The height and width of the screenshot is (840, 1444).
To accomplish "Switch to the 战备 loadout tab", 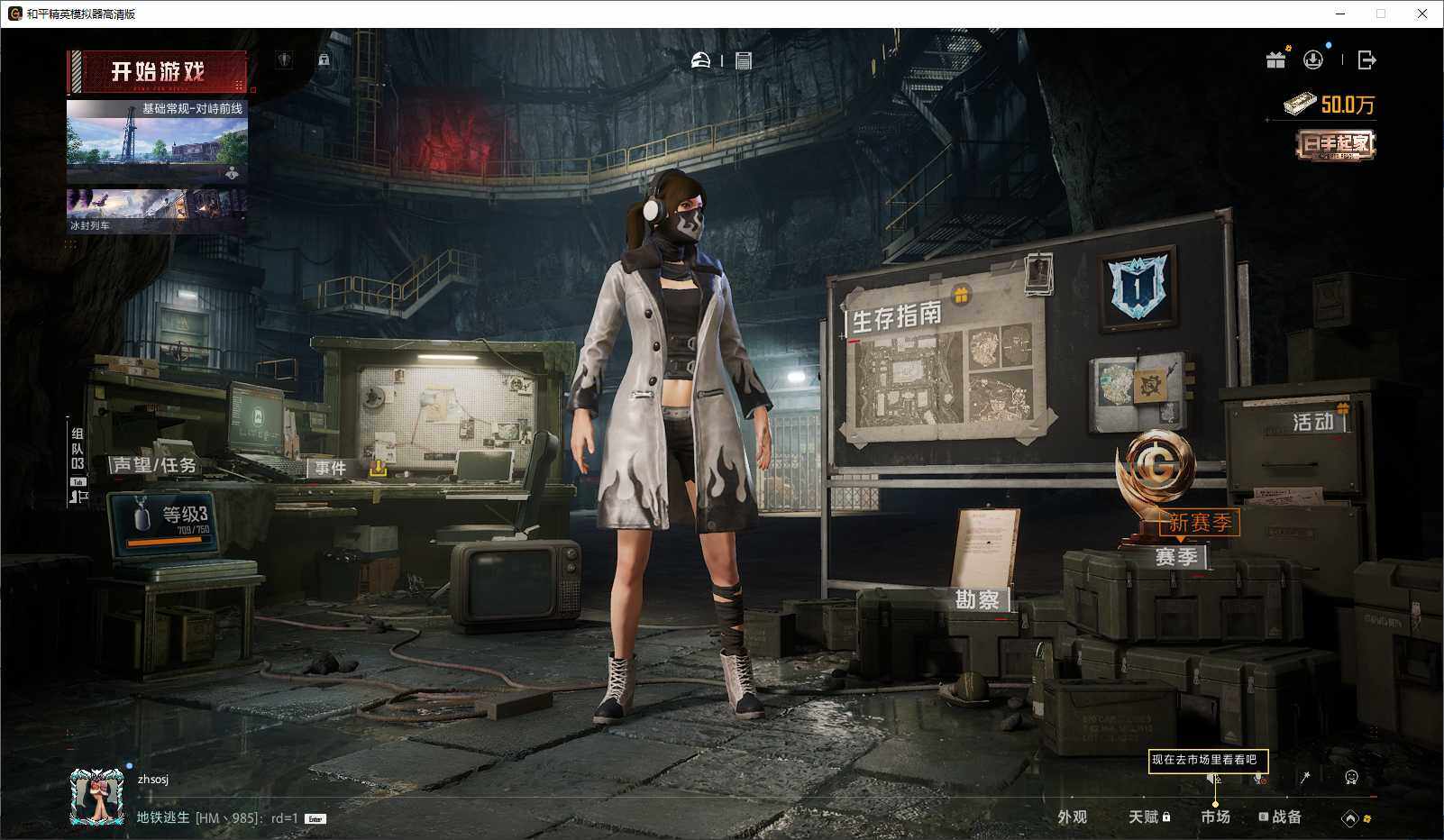I will [x=1280, y=817].
